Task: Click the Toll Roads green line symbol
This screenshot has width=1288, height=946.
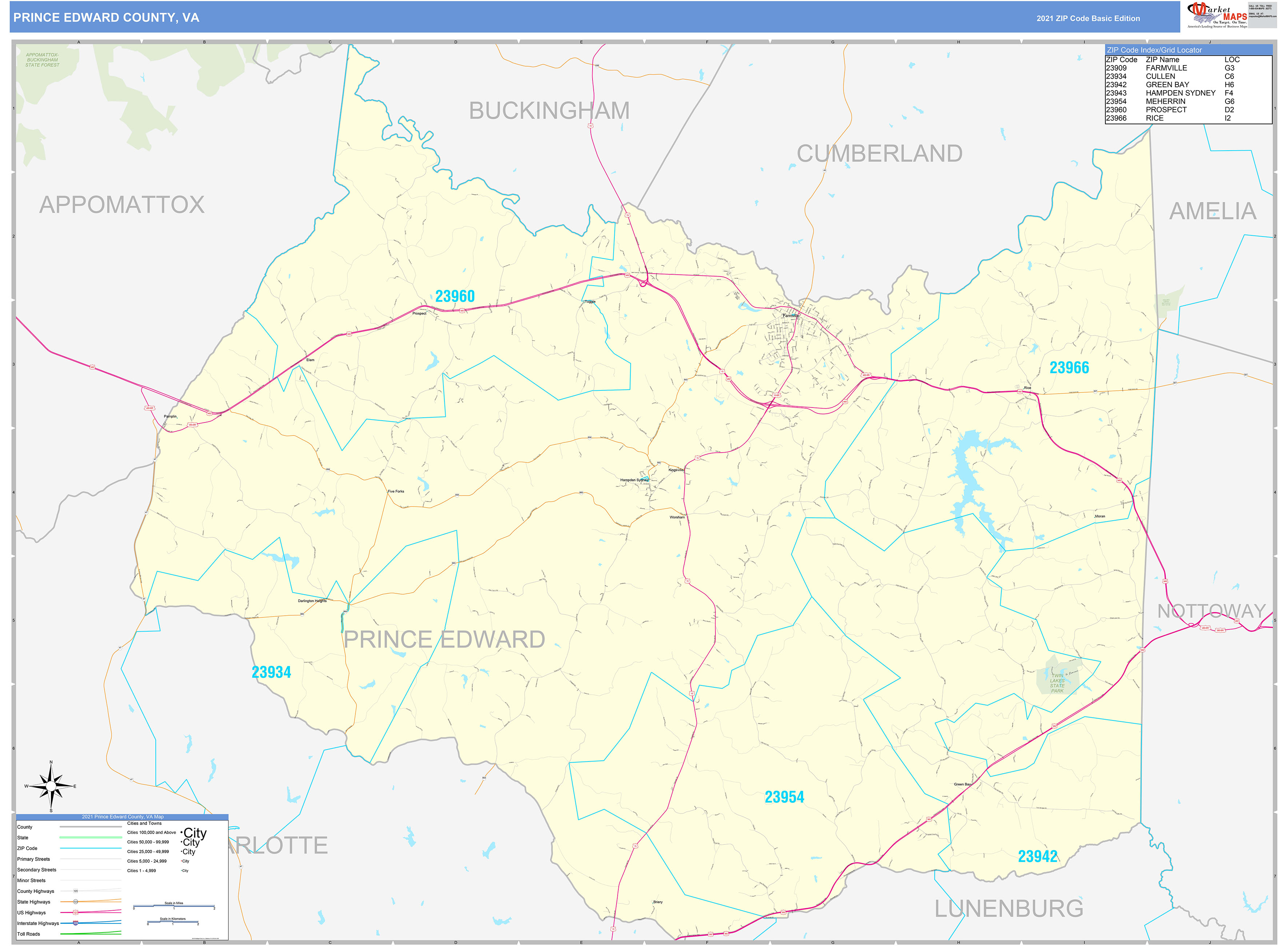Action: click(x=91, y=934)
